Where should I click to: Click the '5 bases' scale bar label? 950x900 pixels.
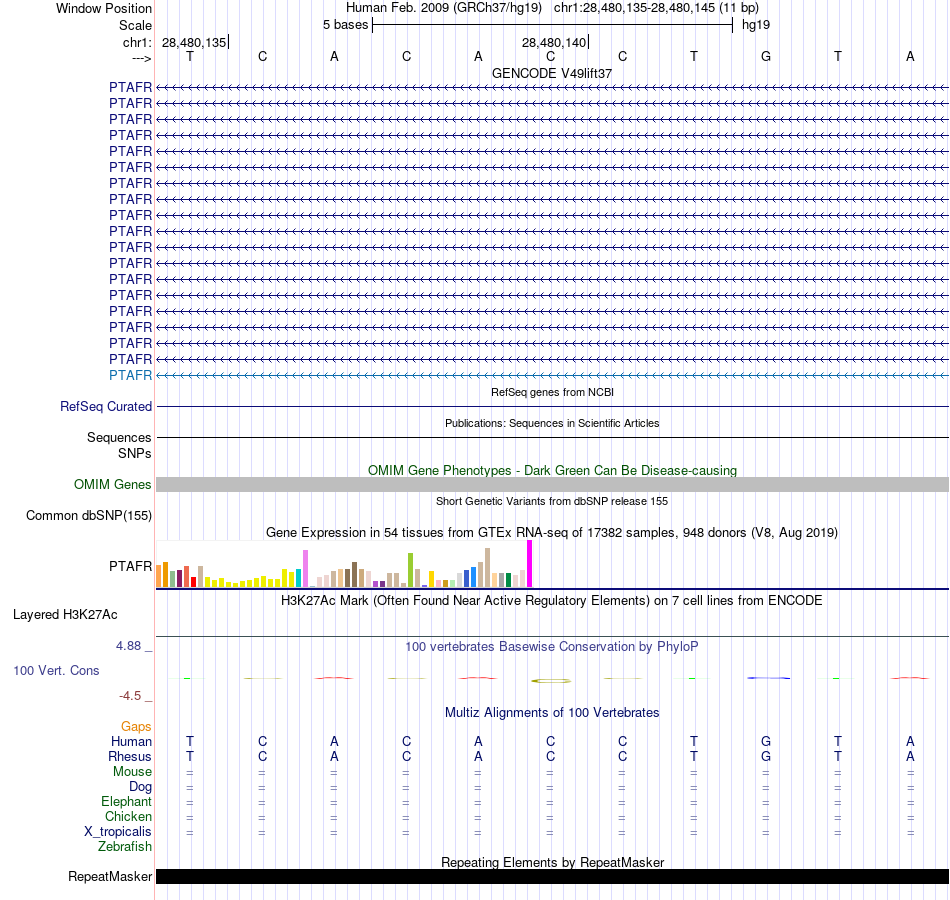345,25
